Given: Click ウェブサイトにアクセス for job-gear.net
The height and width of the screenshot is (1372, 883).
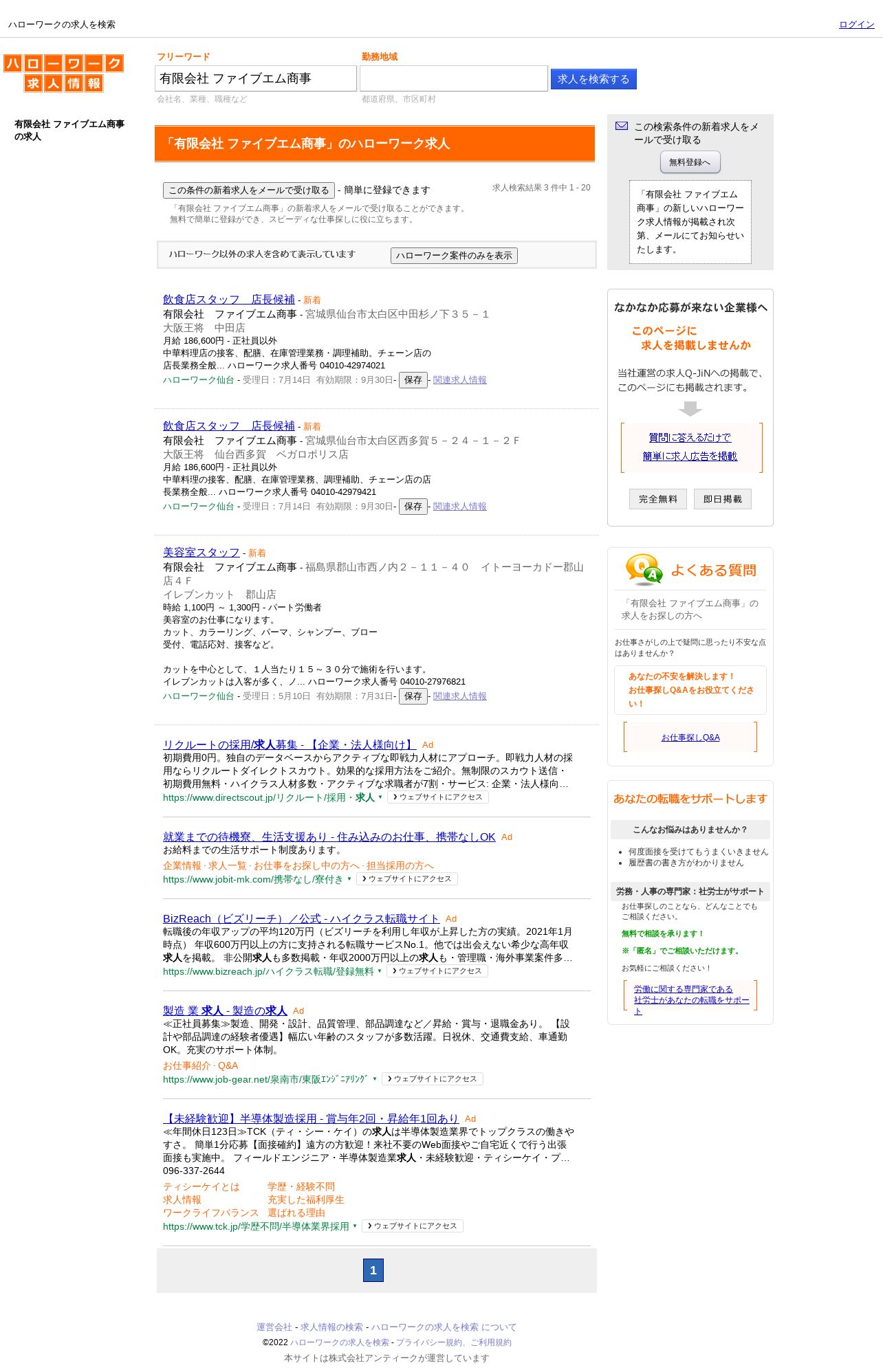Looking at the screenshot, I should click(x=433, y=1079).
